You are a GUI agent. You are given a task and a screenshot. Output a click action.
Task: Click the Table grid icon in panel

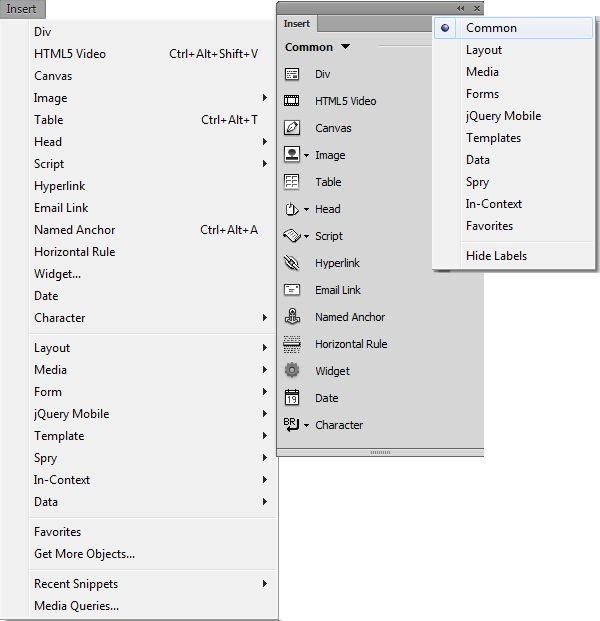pyautogui.click(x=292, y=182)
